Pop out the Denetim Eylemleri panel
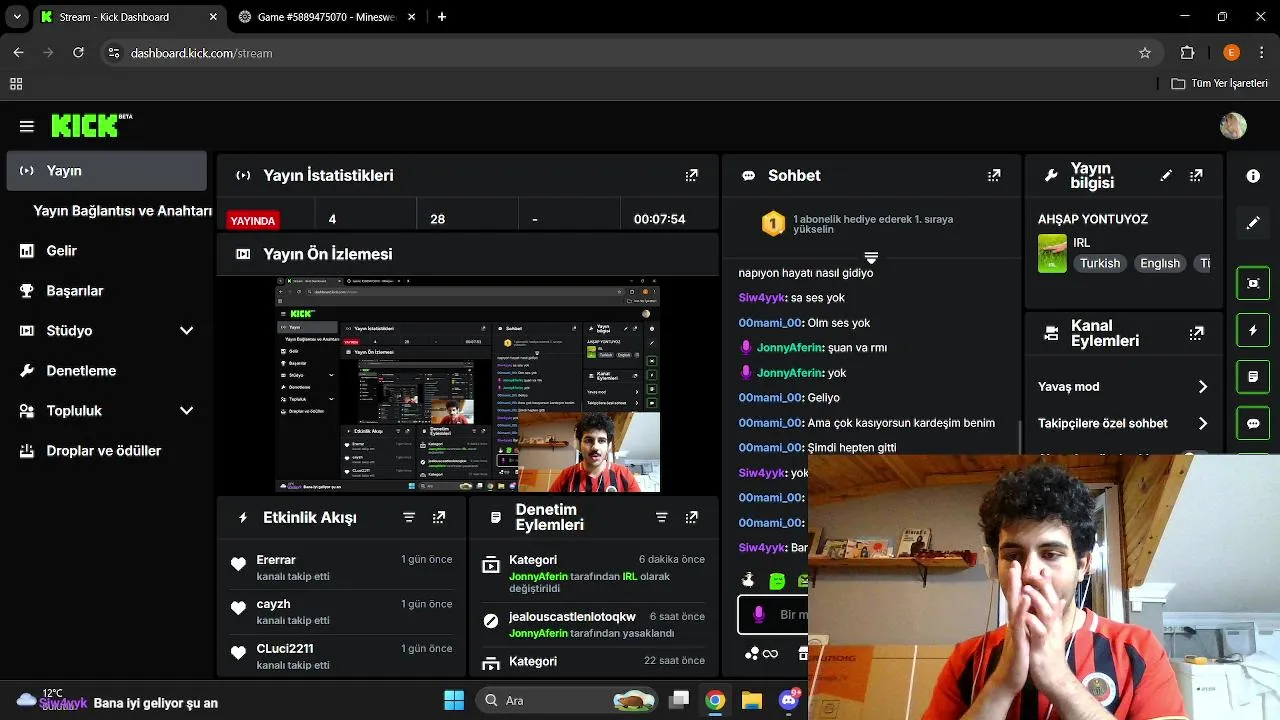This screenshot has width=1280, height=720. [691, 517]
